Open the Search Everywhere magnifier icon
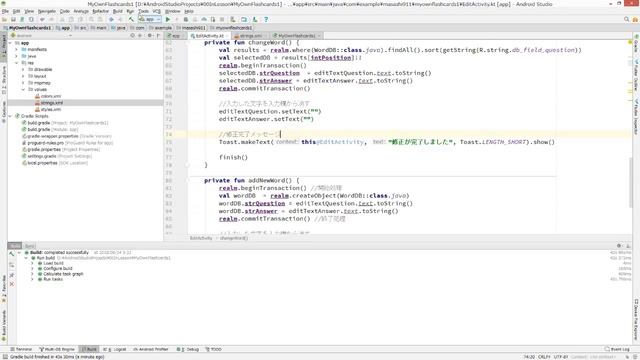640x360 pixels. pyautogui.click(x=627, y=19)
